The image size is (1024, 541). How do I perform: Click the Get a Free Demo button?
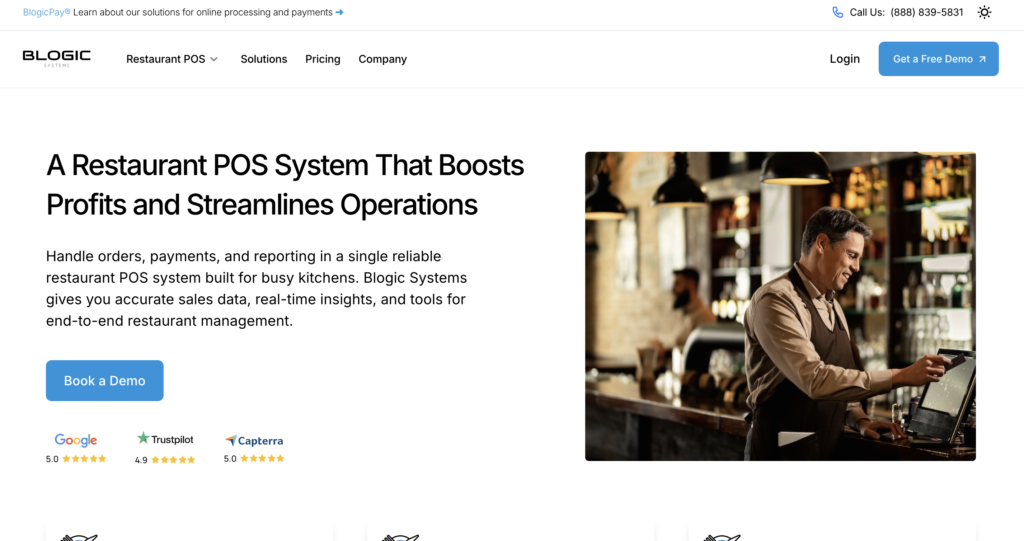(x=938, y=59)
